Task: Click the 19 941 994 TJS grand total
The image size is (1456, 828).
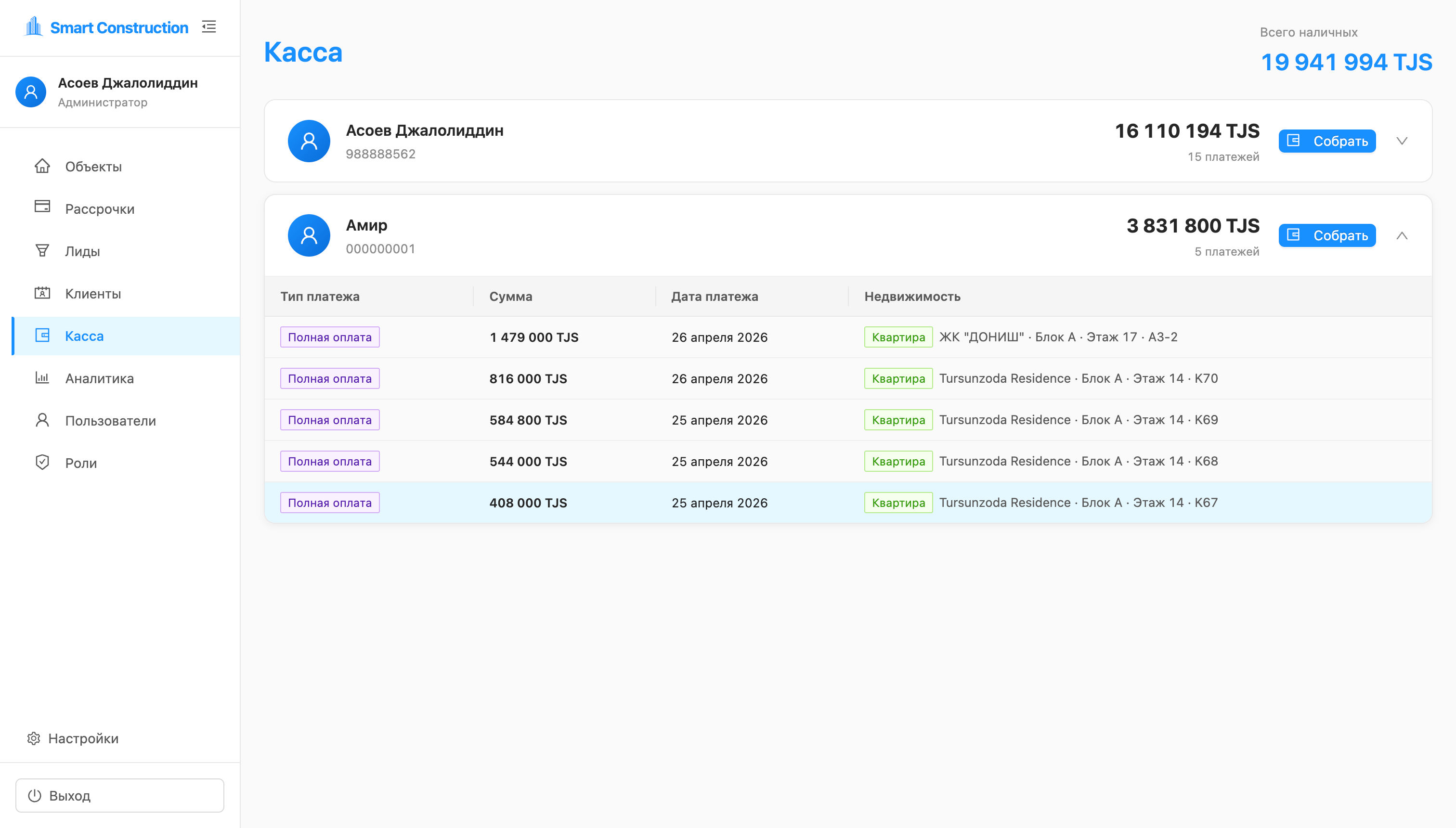Action: click(1346, 62)
